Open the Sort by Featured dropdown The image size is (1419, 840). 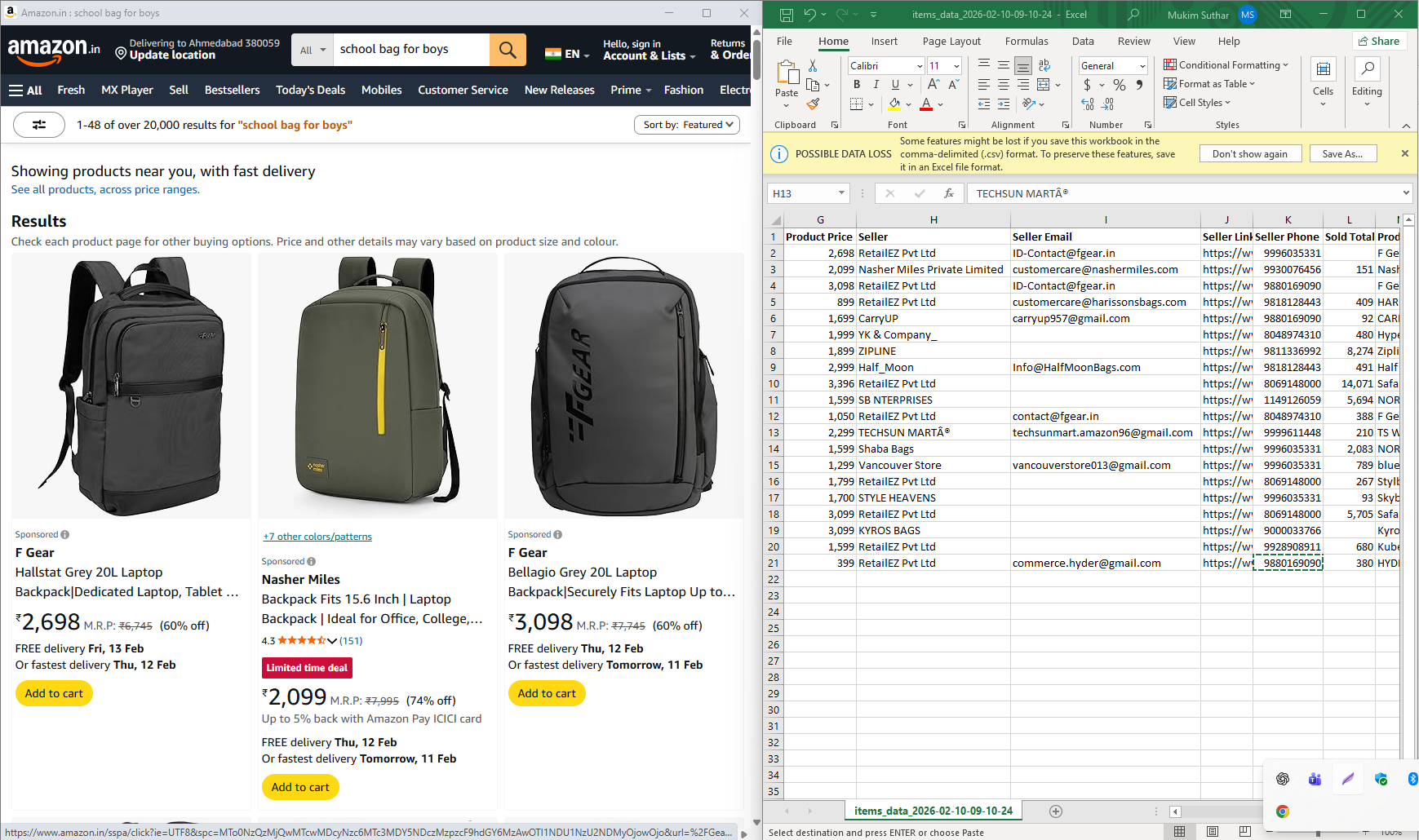tap(687, 125)
